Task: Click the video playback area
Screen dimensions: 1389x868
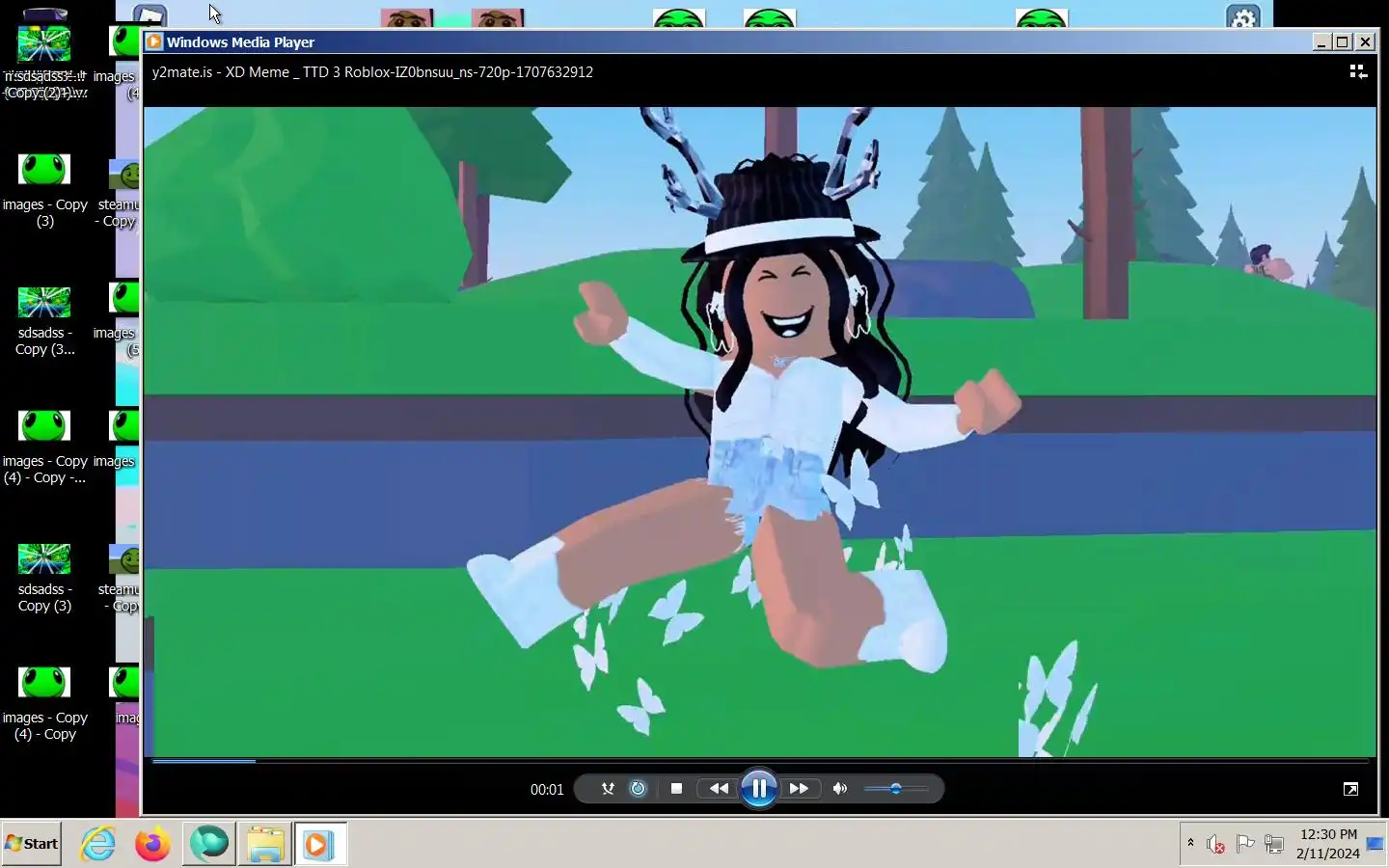Action: [760, 431]
